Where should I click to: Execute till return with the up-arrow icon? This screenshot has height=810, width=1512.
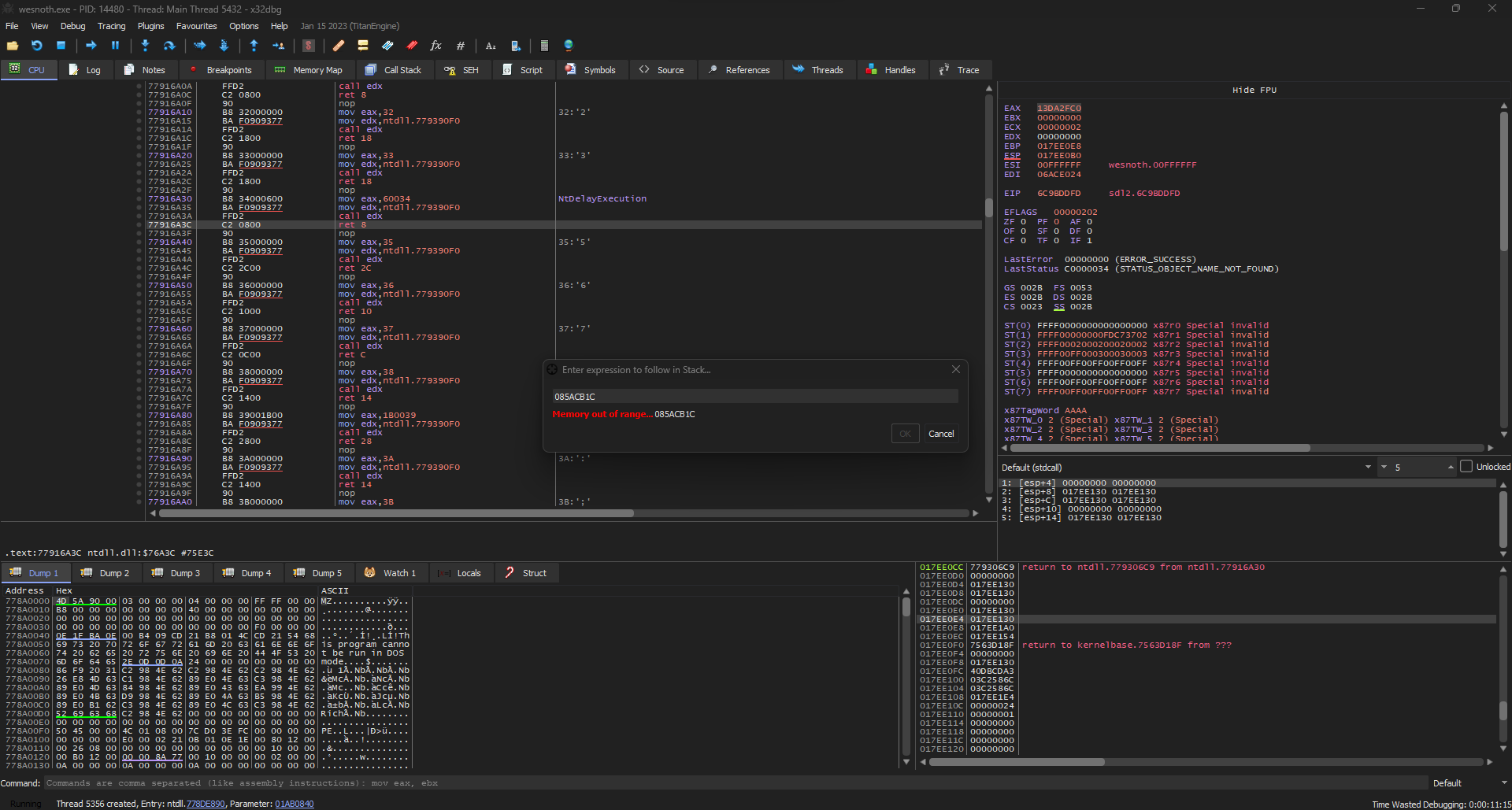click(x=254, y=46)
